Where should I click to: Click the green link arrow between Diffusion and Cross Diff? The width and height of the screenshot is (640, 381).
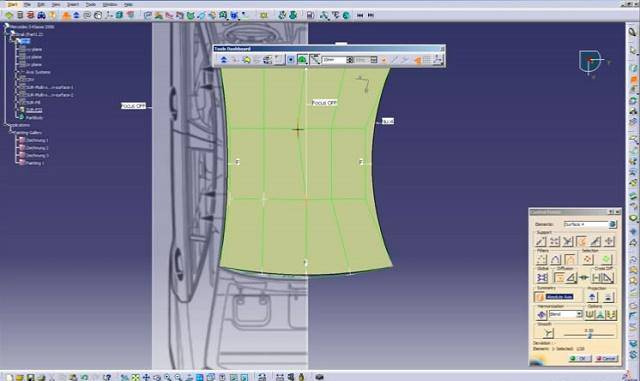584,278
